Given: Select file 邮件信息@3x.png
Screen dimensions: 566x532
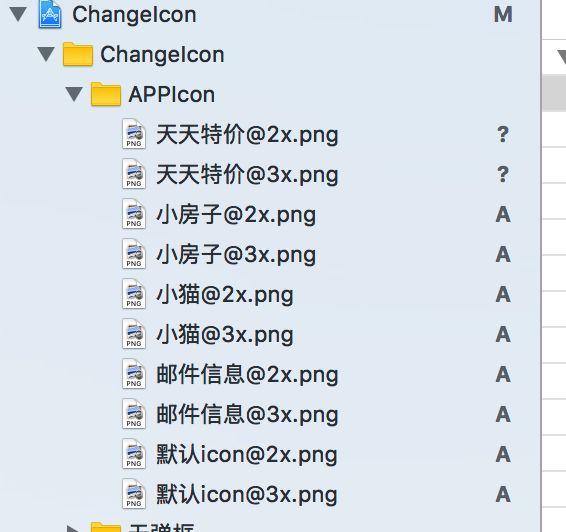Looking at the screenshot, I should [247, 415].
